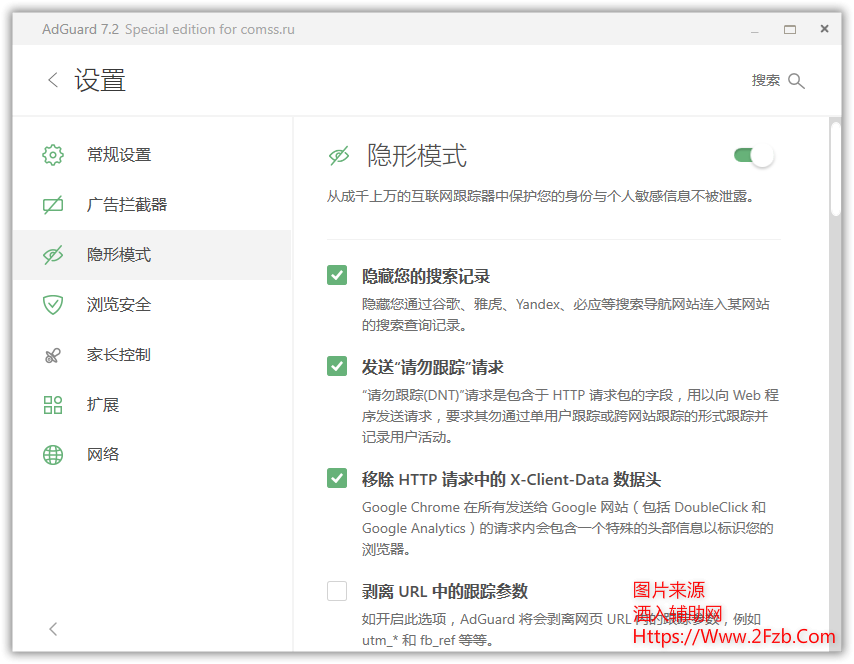Screen dimensions: 854x664
Task: Click the 剥离 URL 中的跟踪参数 option title
Action: tap(445, 592)
